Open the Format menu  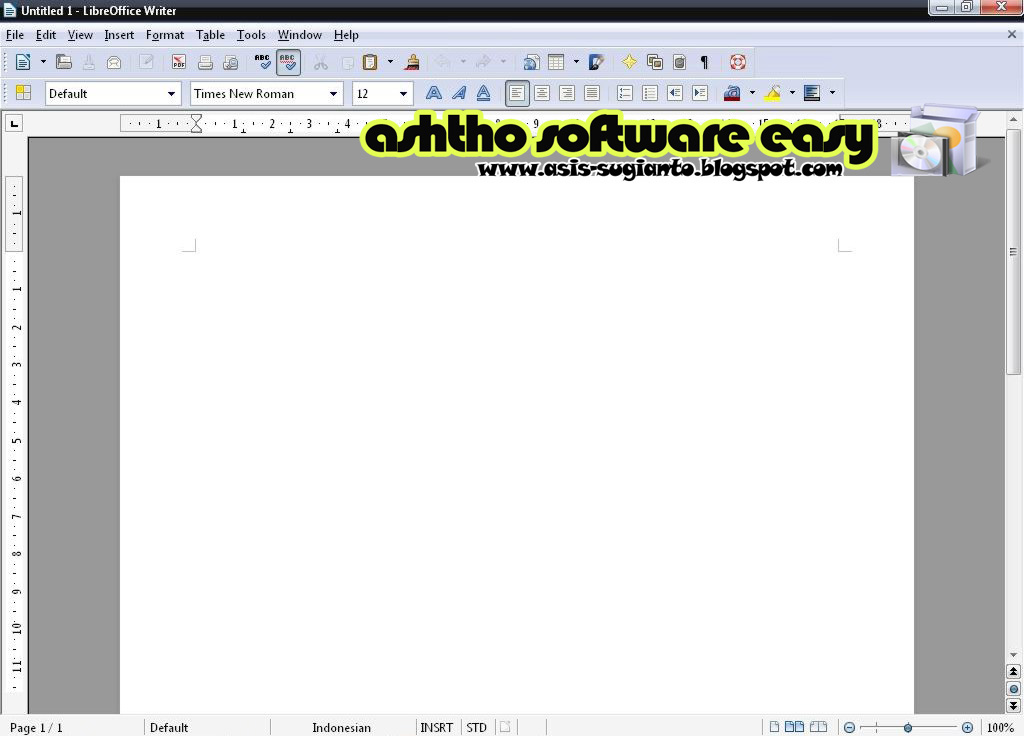[165, 35]
